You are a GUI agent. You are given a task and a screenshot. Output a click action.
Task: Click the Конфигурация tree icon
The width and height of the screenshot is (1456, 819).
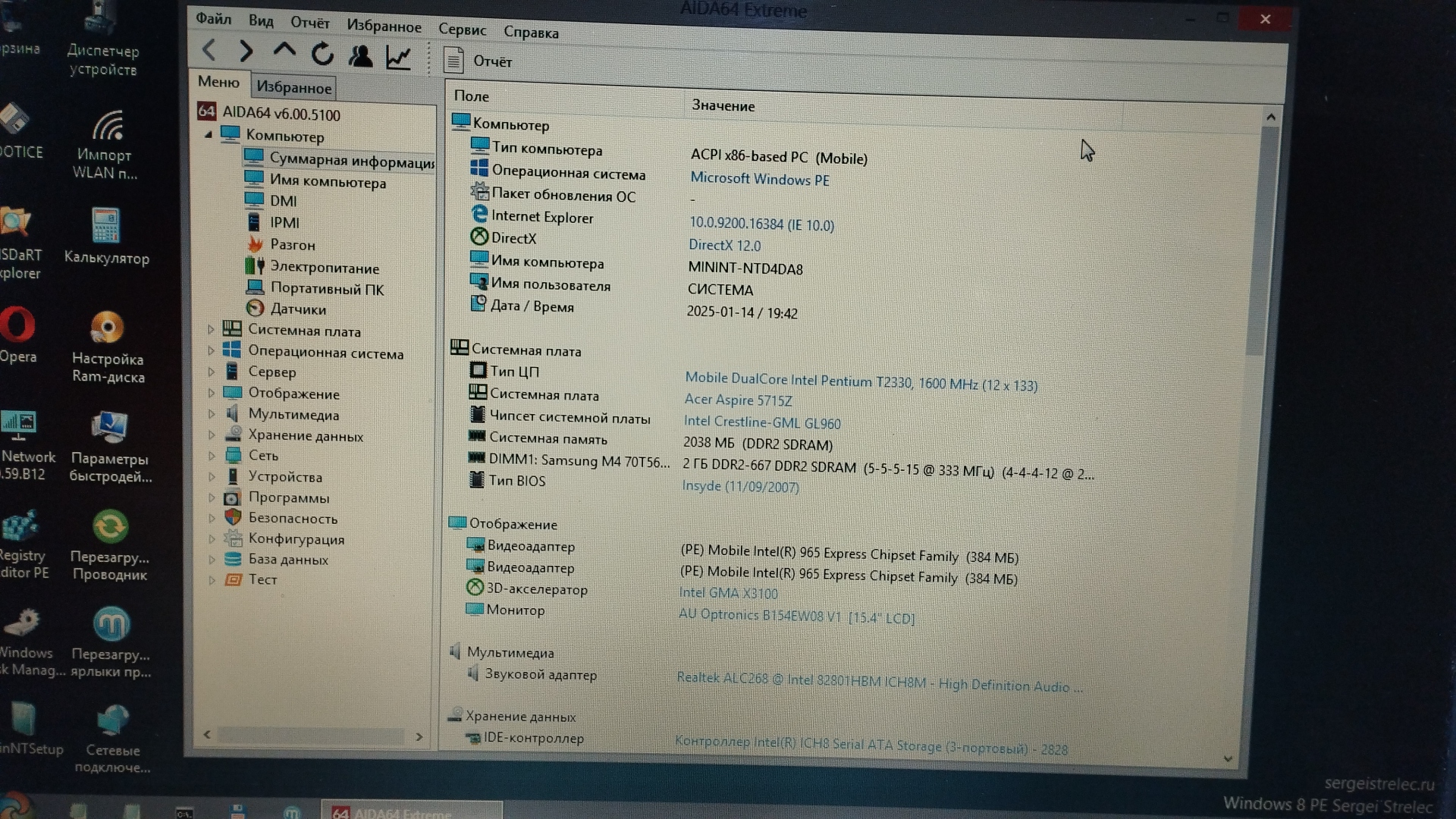pos(233,538)
